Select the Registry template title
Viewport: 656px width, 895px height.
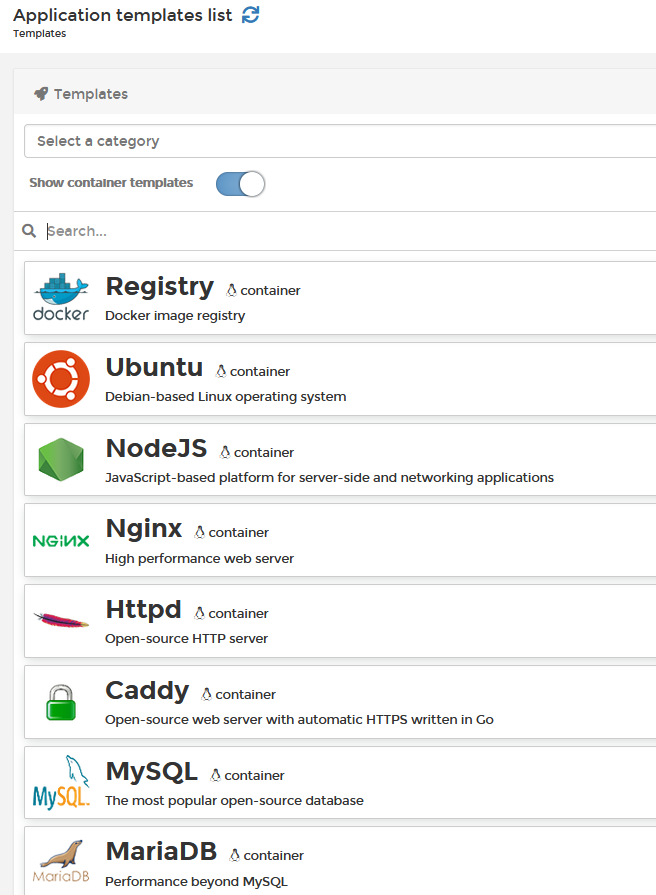point(159,287)
